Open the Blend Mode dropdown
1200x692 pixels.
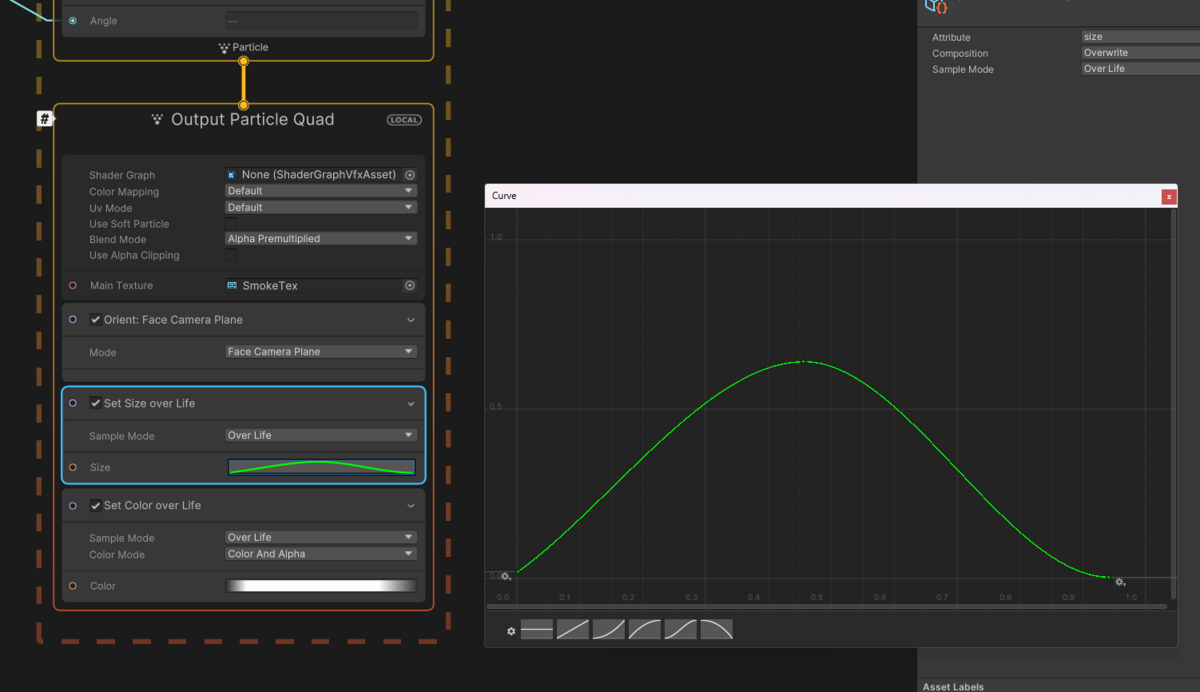coord(321,239)
